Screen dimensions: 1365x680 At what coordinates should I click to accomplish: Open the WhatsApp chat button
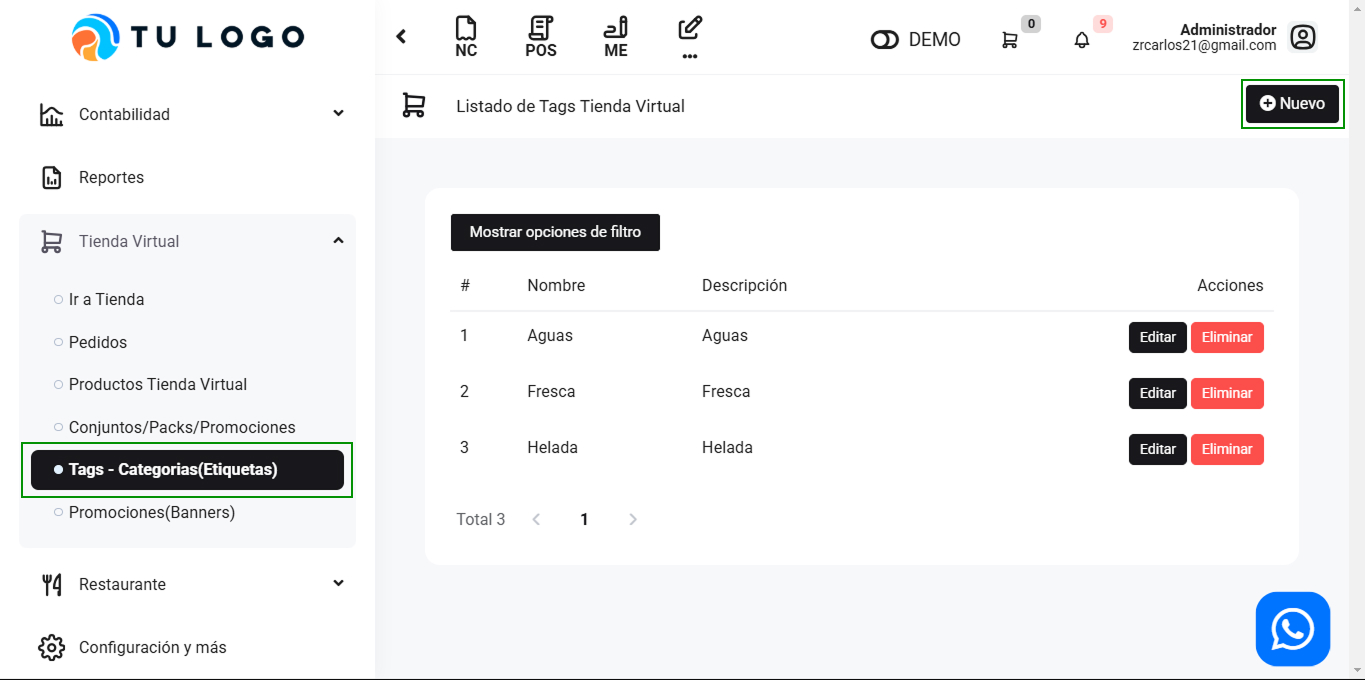coord(1292,629)
